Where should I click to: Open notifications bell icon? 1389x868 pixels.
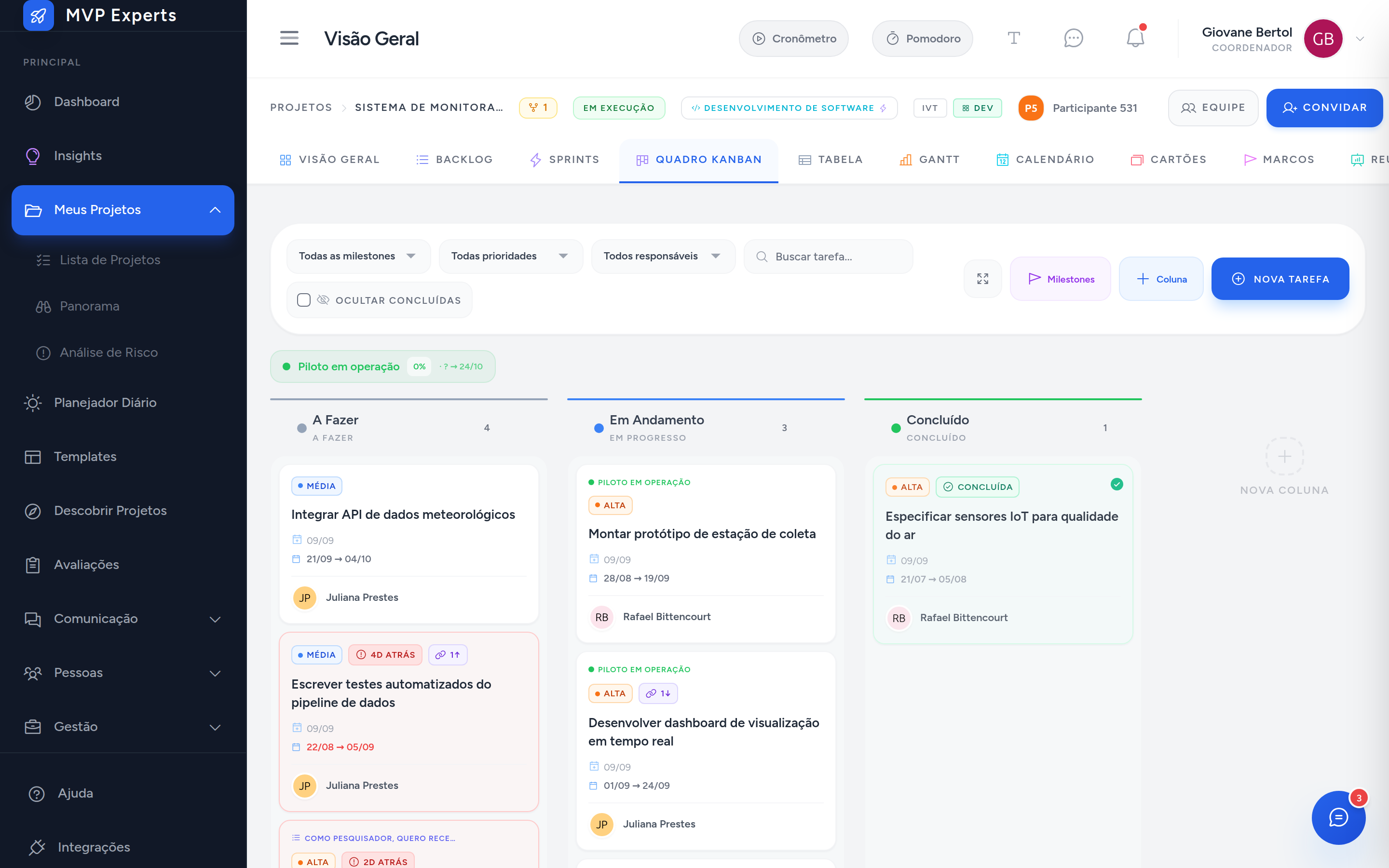[x=1135, y=39]
